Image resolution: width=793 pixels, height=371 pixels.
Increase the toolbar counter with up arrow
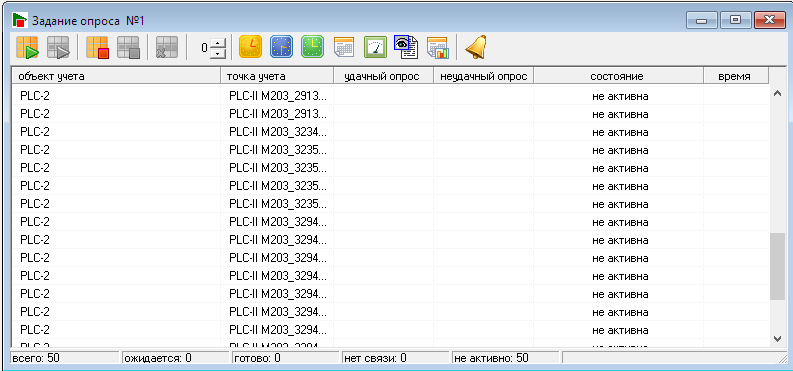coord(217,43)
